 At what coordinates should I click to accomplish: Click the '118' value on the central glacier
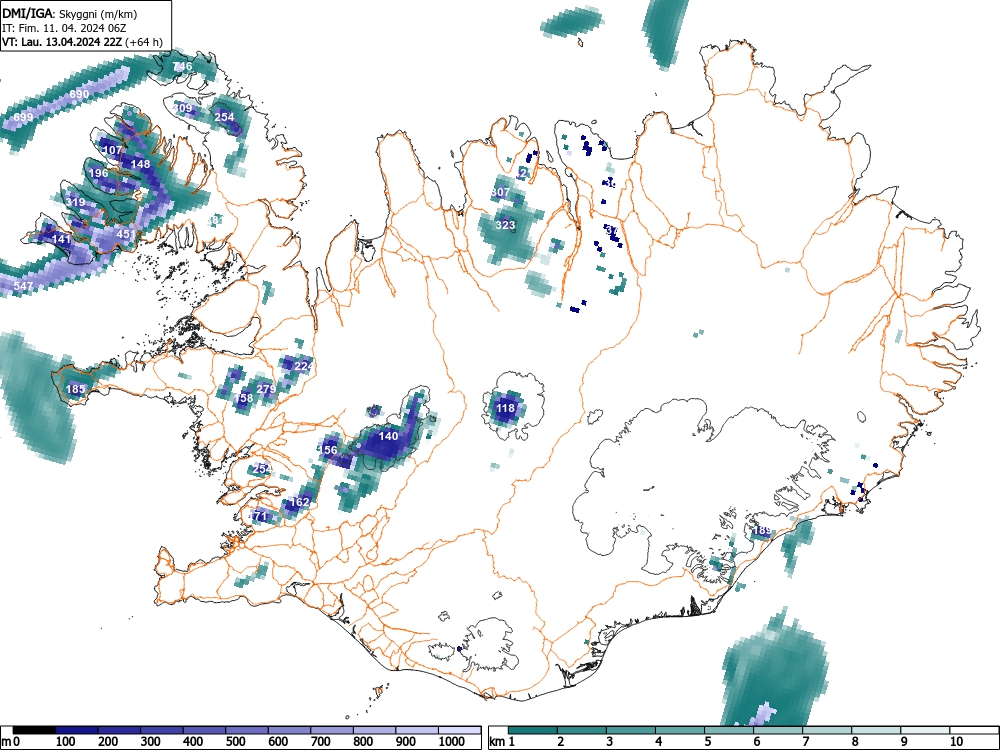(x=505, y=408)
